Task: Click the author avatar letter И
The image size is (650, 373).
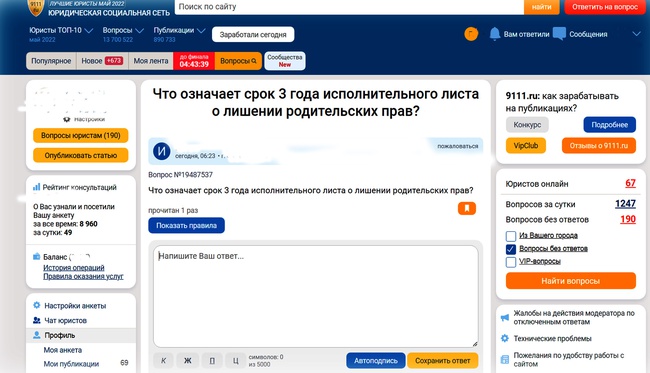Action: pos(162,151)
